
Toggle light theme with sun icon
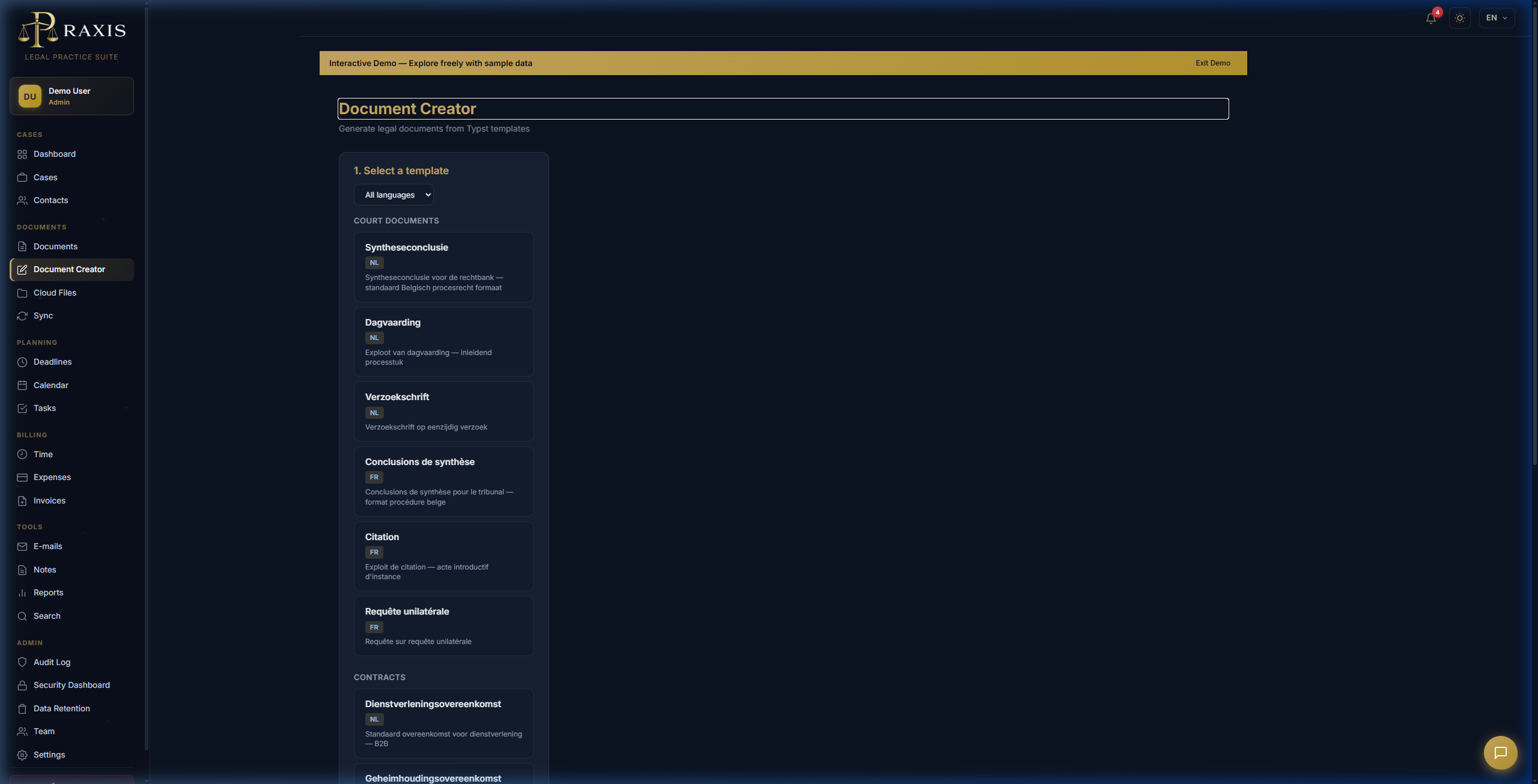[1460, 18]
